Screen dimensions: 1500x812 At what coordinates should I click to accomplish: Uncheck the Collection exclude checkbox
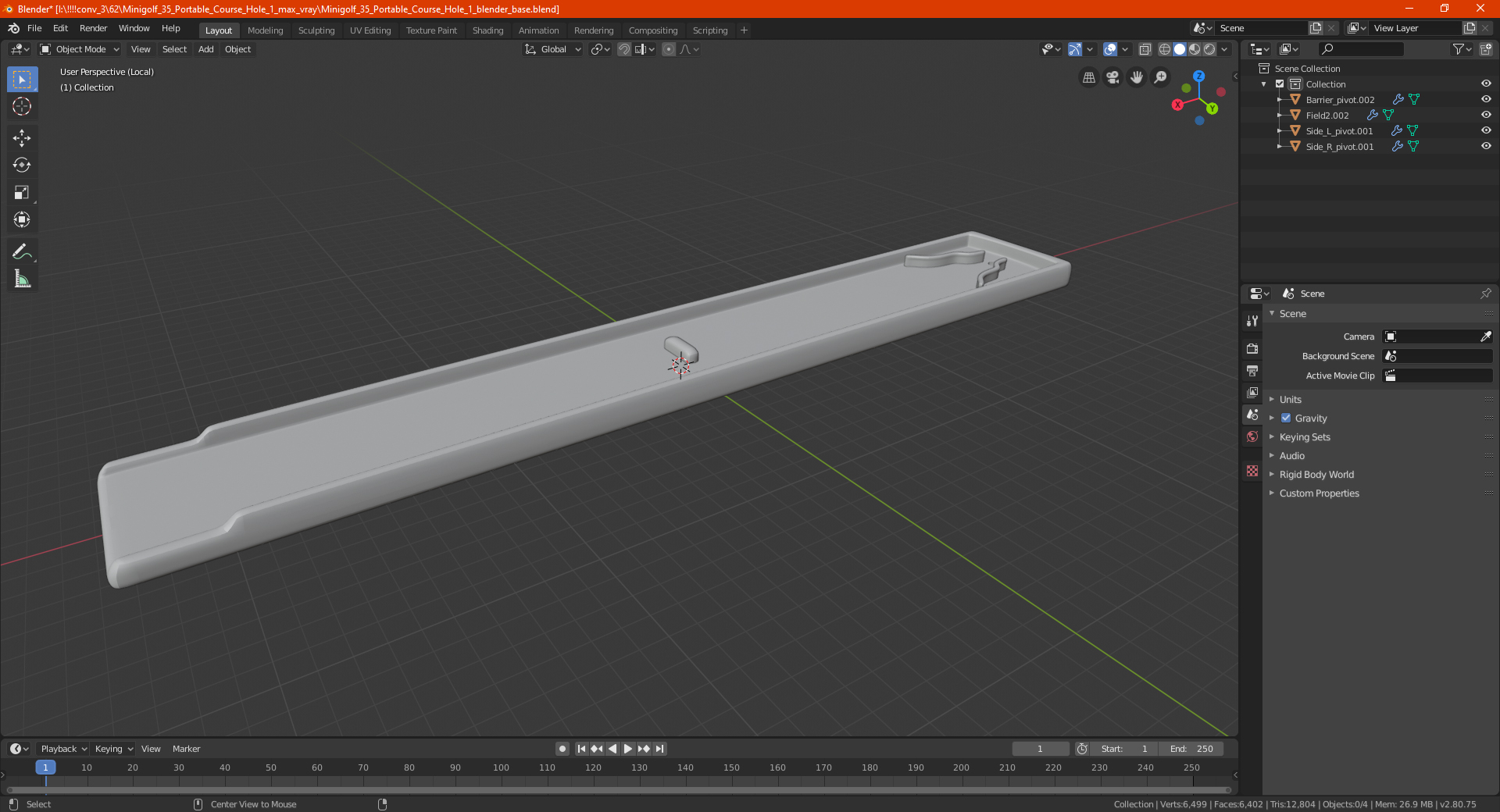tap(1280, 84)
